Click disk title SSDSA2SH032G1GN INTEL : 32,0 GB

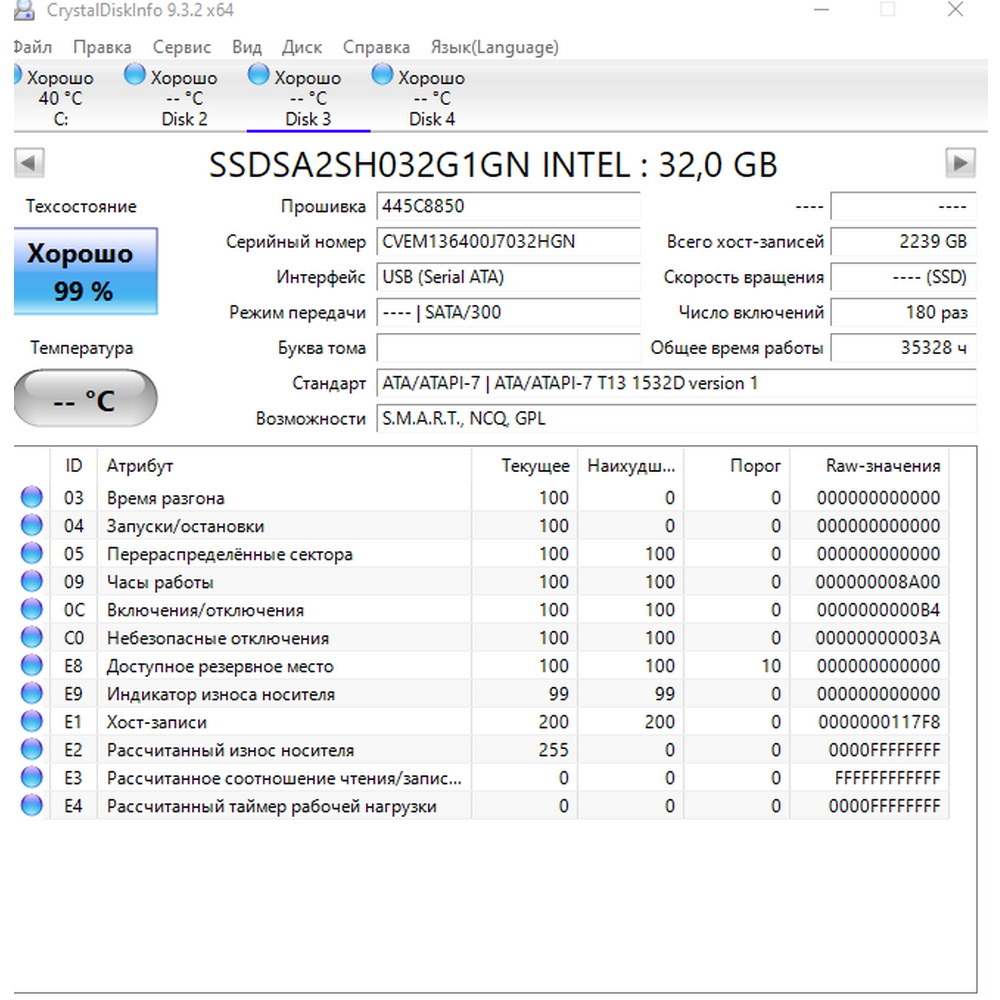point(494,165)
